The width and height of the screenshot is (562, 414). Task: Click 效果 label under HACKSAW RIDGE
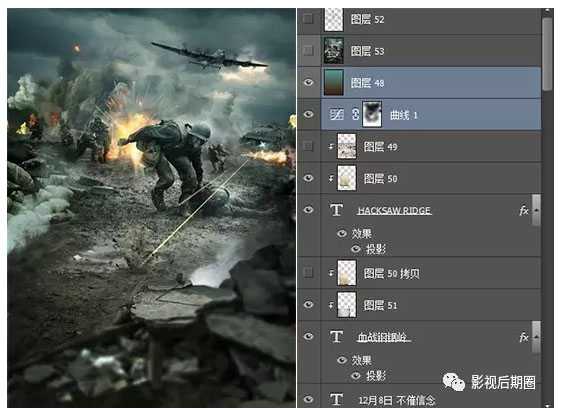[x=361, y=234]
